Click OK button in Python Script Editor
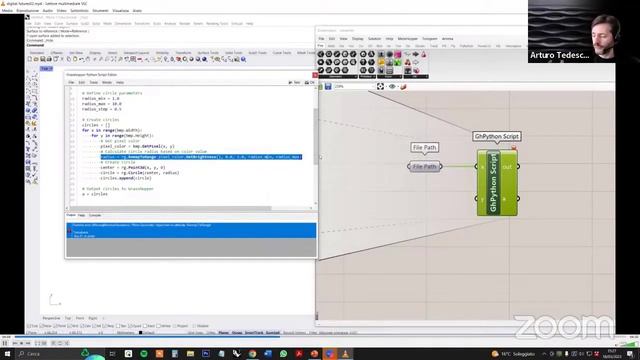This screenshot has width=640, height=360. coord(310,82)
